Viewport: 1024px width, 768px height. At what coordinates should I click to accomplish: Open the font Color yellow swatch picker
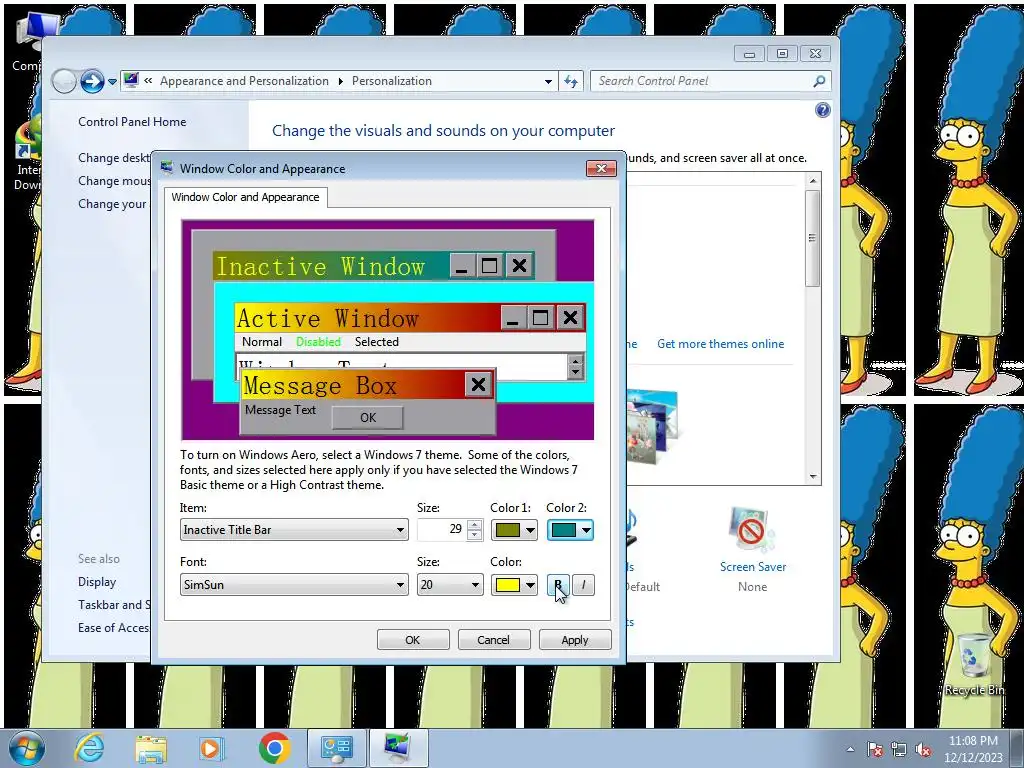[514, 584]
